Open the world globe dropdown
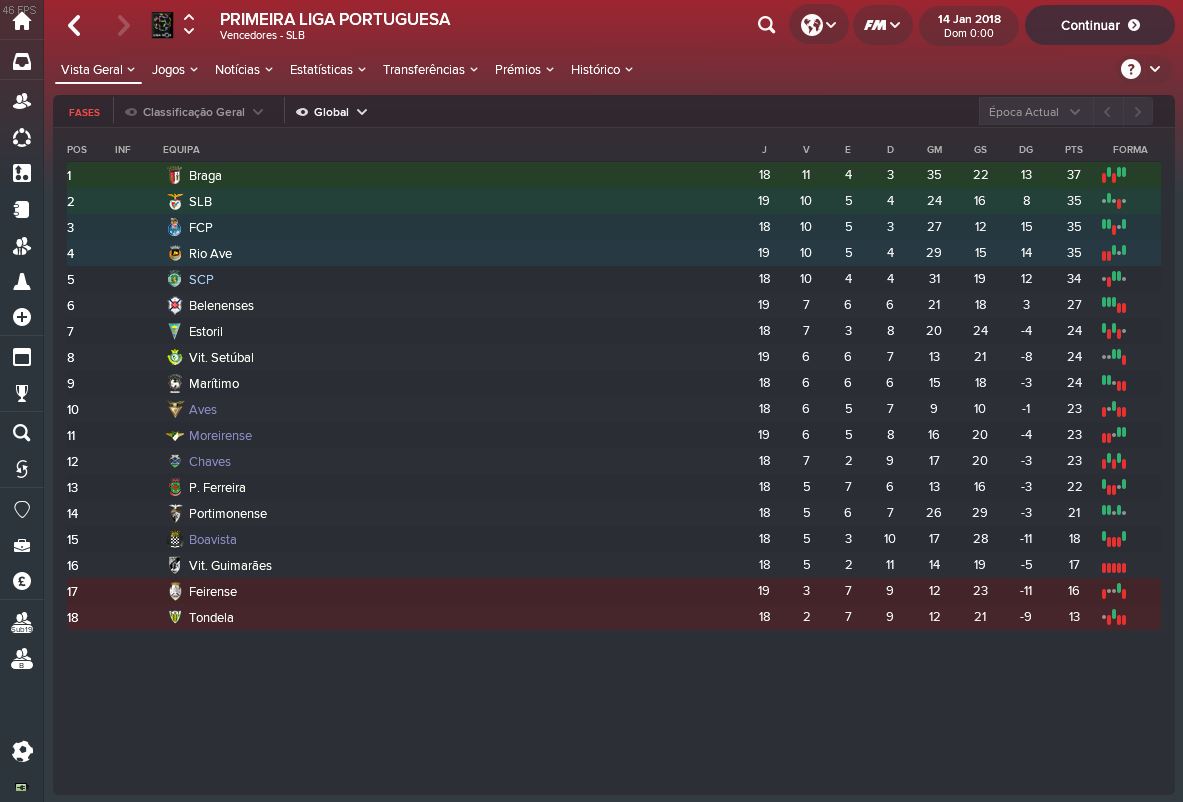Screen dimensions: 1183x802 [x=819, y=25]
